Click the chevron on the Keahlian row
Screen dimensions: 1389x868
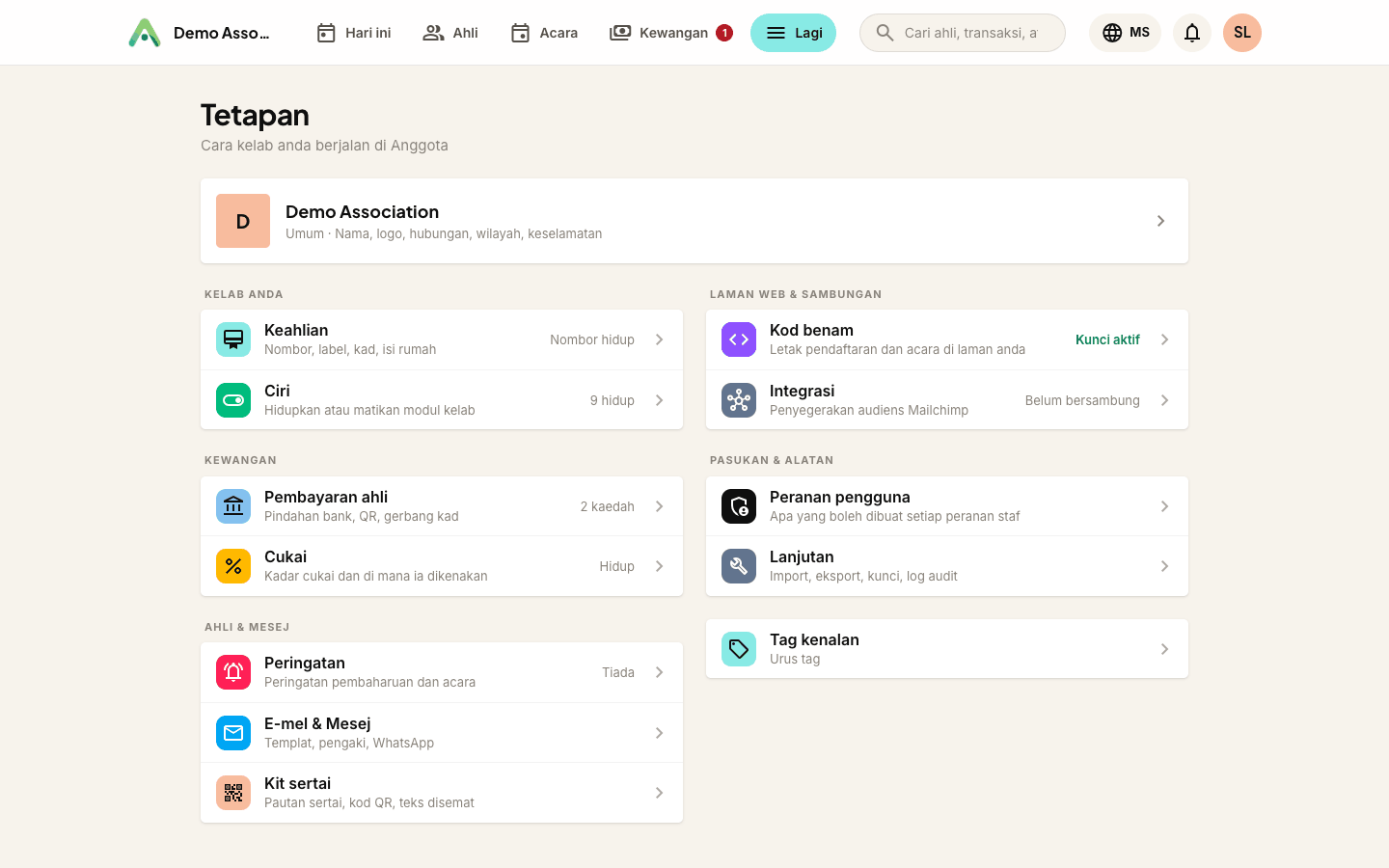pyautogui.click(x=660, y=339)
